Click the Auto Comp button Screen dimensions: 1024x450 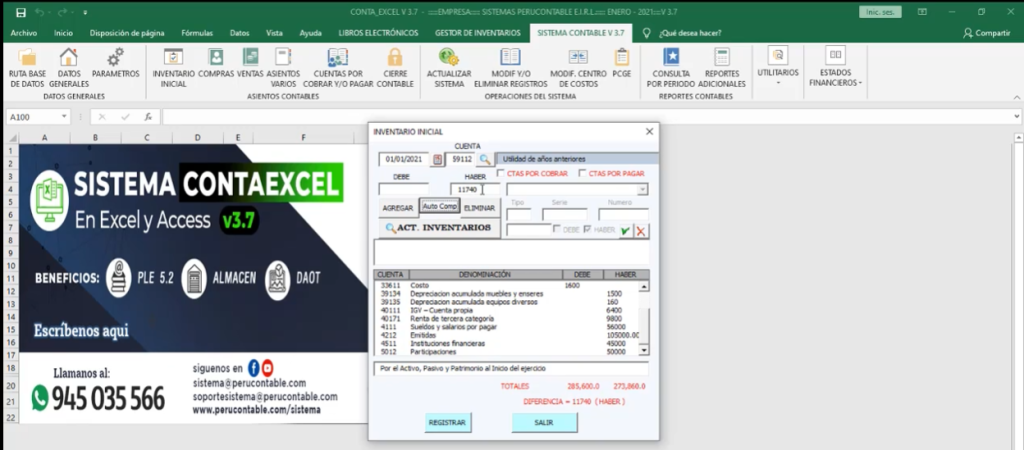coord(440,206)
